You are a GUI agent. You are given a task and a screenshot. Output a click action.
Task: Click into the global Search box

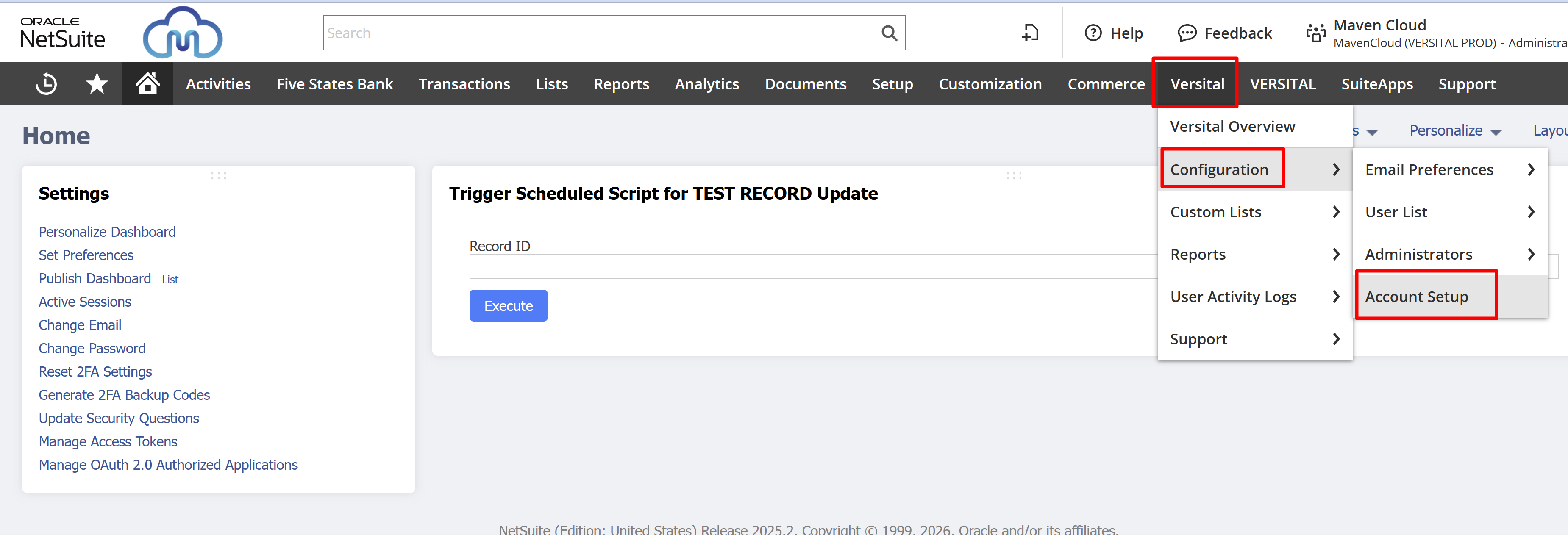pos(600,33)
